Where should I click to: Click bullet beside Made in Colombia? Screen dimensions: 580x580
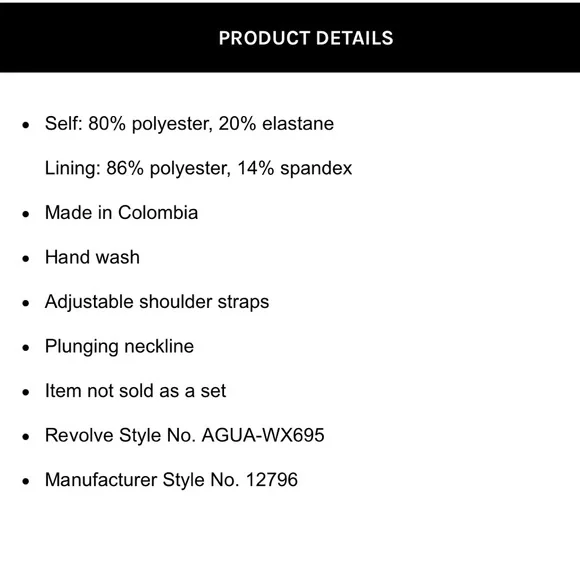pyautogui.click(x=26, y=214)
